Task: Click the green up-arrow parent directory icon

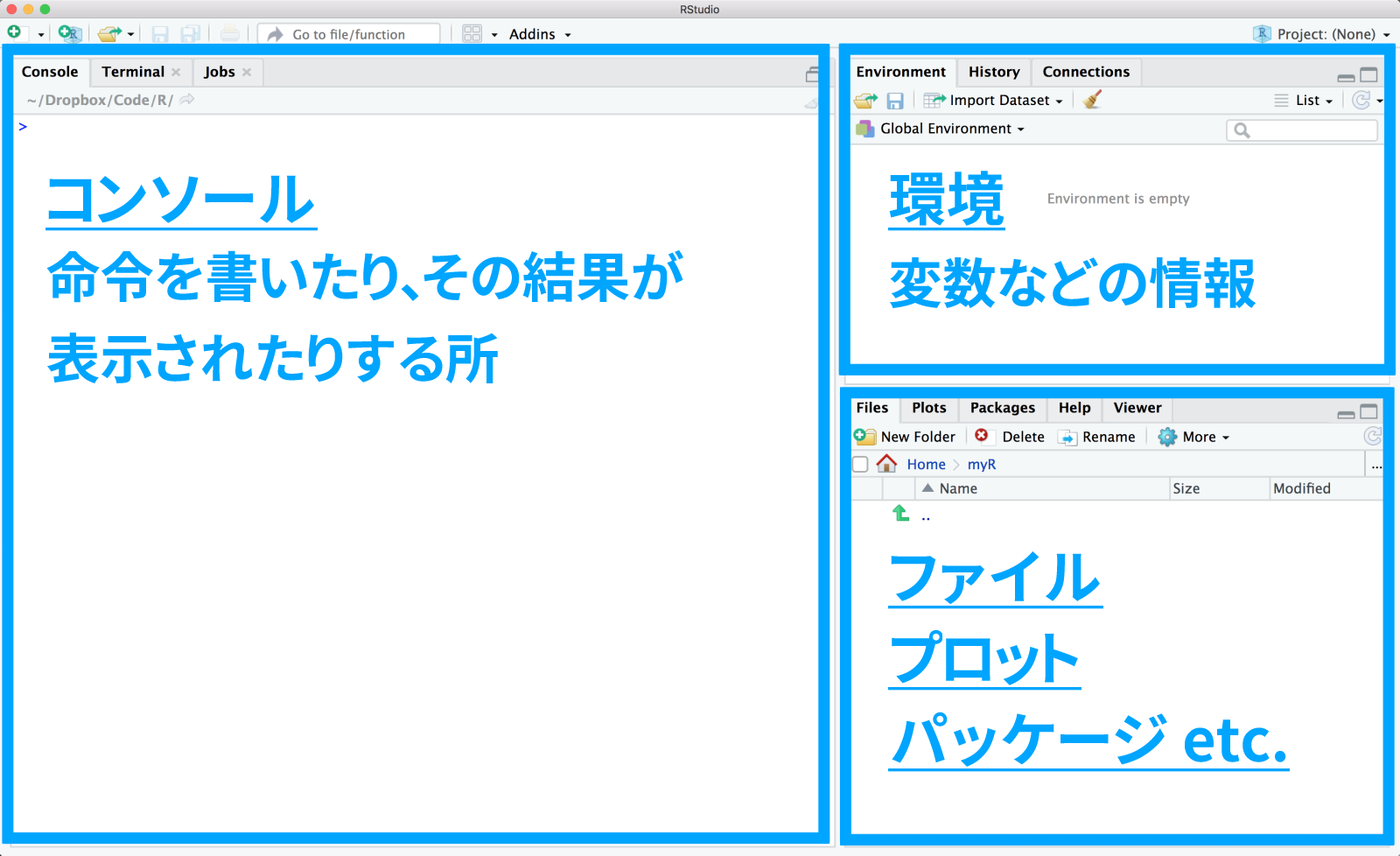Action: [x=900, y=514]
